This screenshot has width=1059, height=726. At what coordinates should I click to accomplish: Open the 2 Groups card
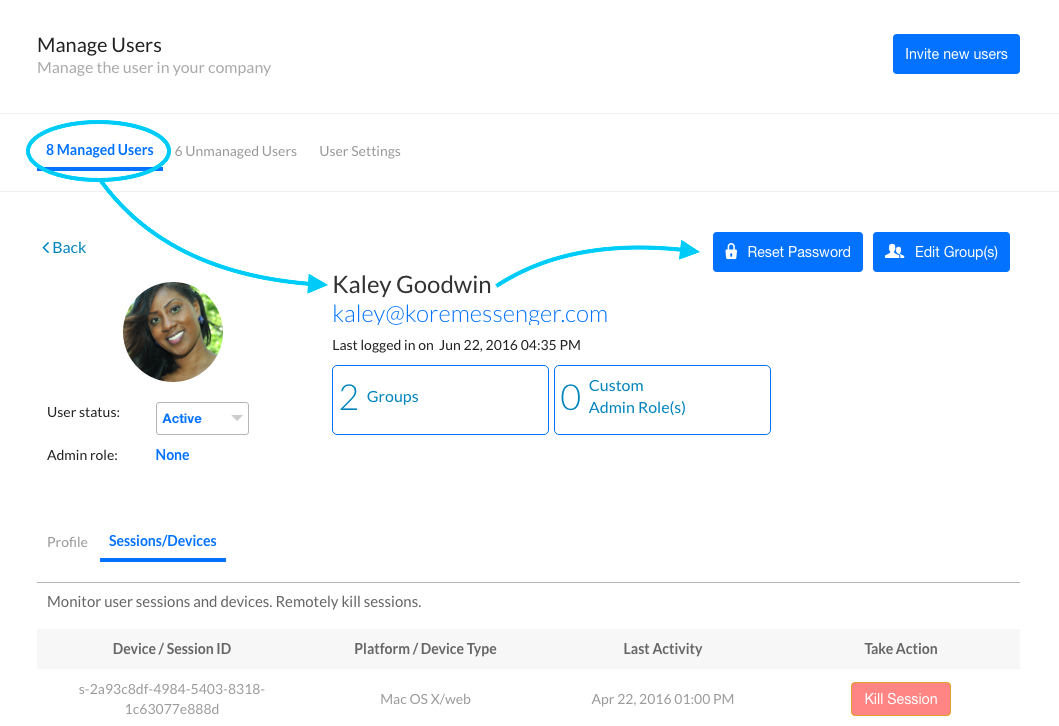[x=440, y=399]
